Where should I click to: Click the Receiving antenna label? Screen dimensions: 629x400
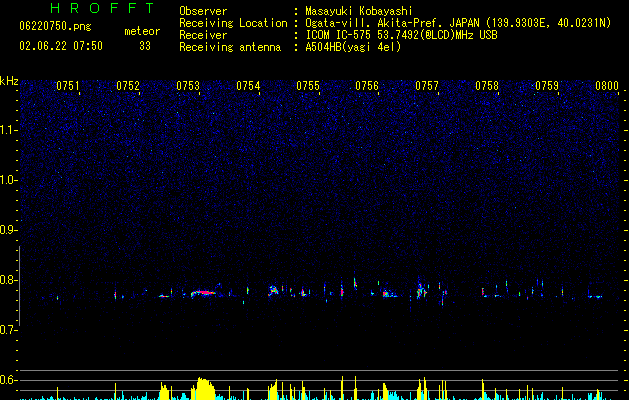(230, 47)
